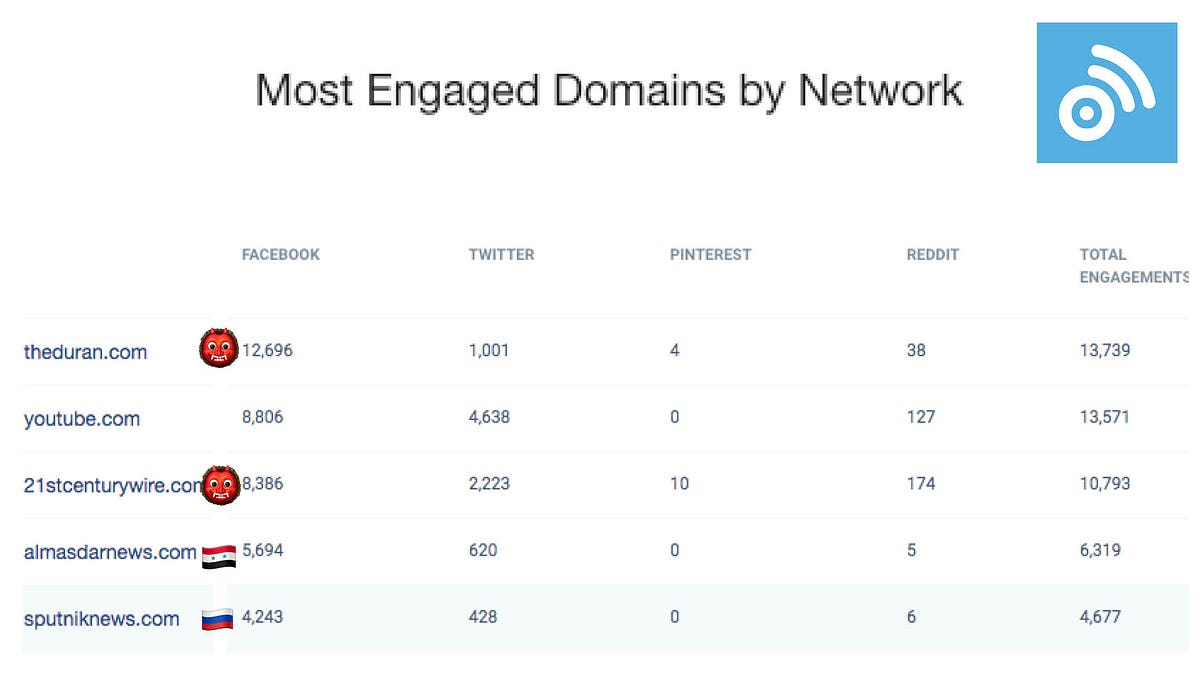Viewport: 1200px width, 675px height.
Task: Sort by the PINTEREST column header
Action: tap(710, 255)
